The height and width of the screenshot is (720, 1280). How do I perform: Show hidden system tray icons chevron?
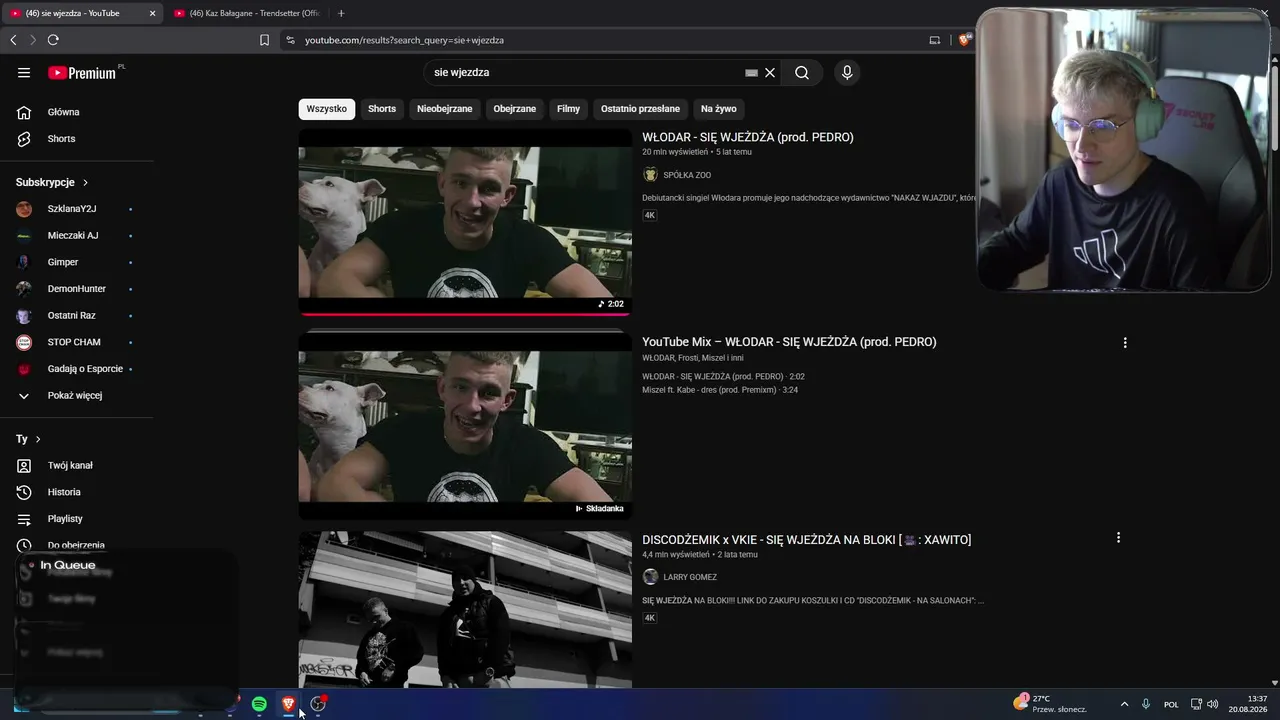1124,704
